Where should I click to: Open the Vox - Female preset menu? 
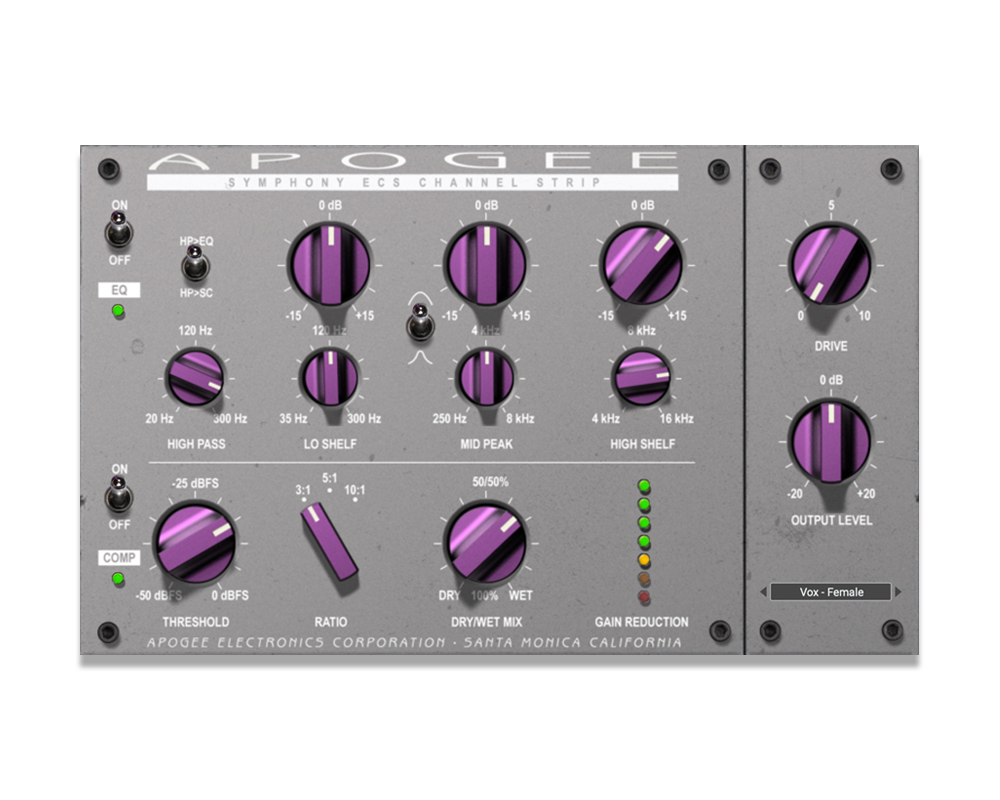tap(831, 592)
